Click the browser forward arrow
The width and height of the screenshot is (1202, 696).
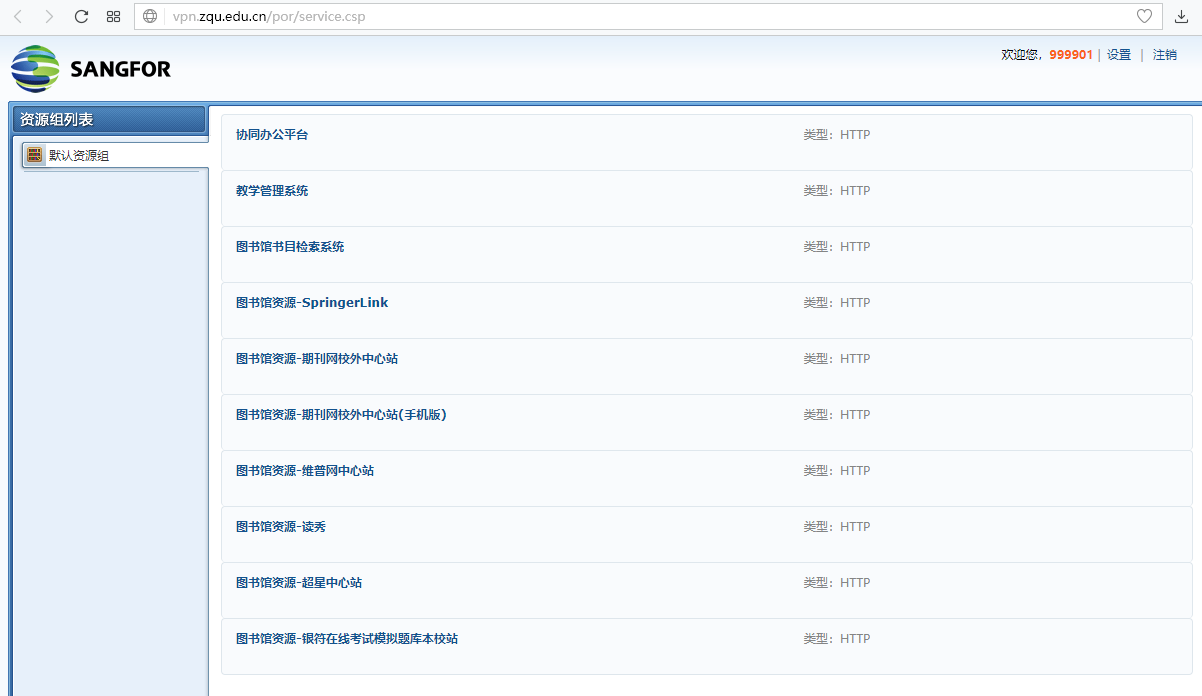point(49,16)
